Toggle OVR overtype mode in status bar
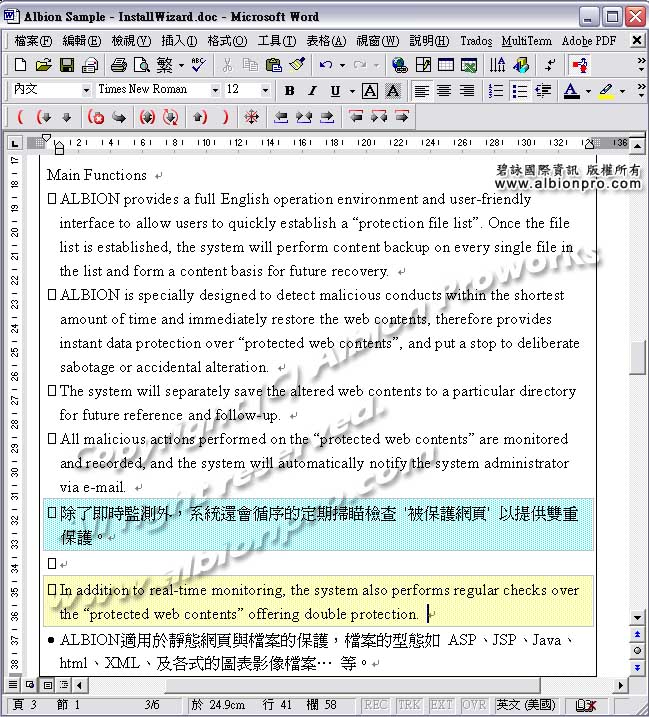 point(474,704)
